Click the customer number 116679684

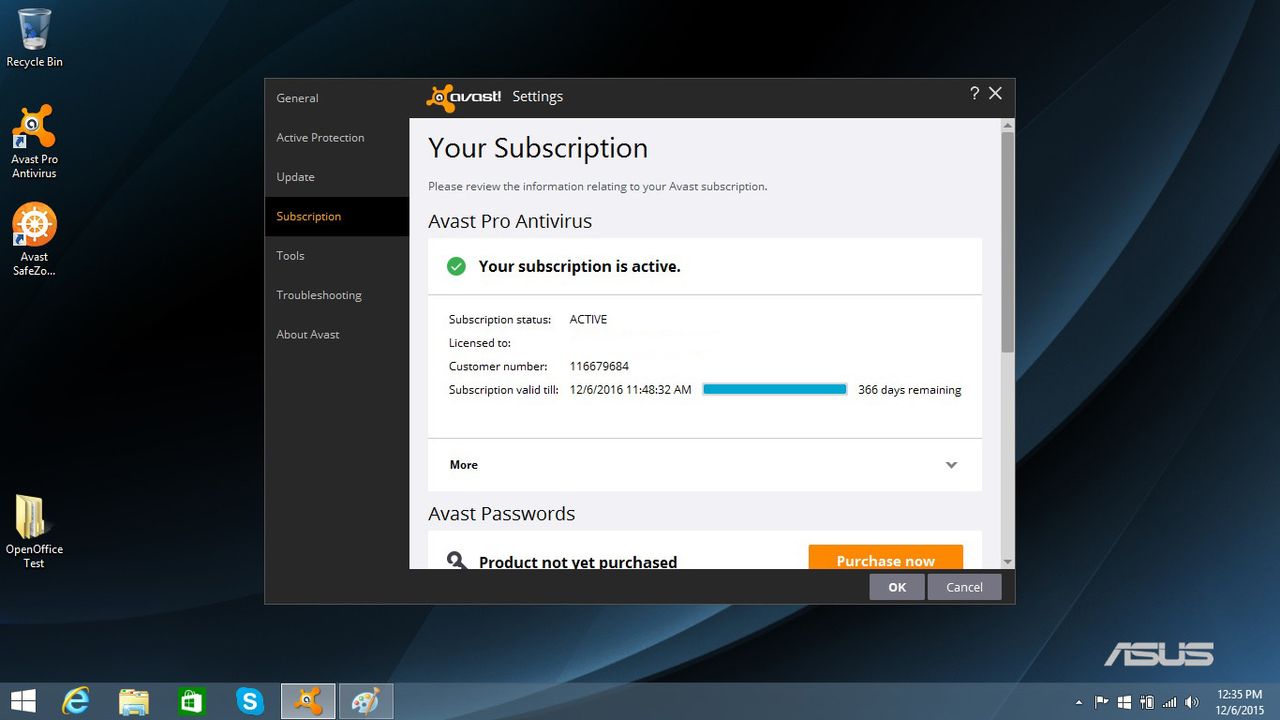point(599,366)
